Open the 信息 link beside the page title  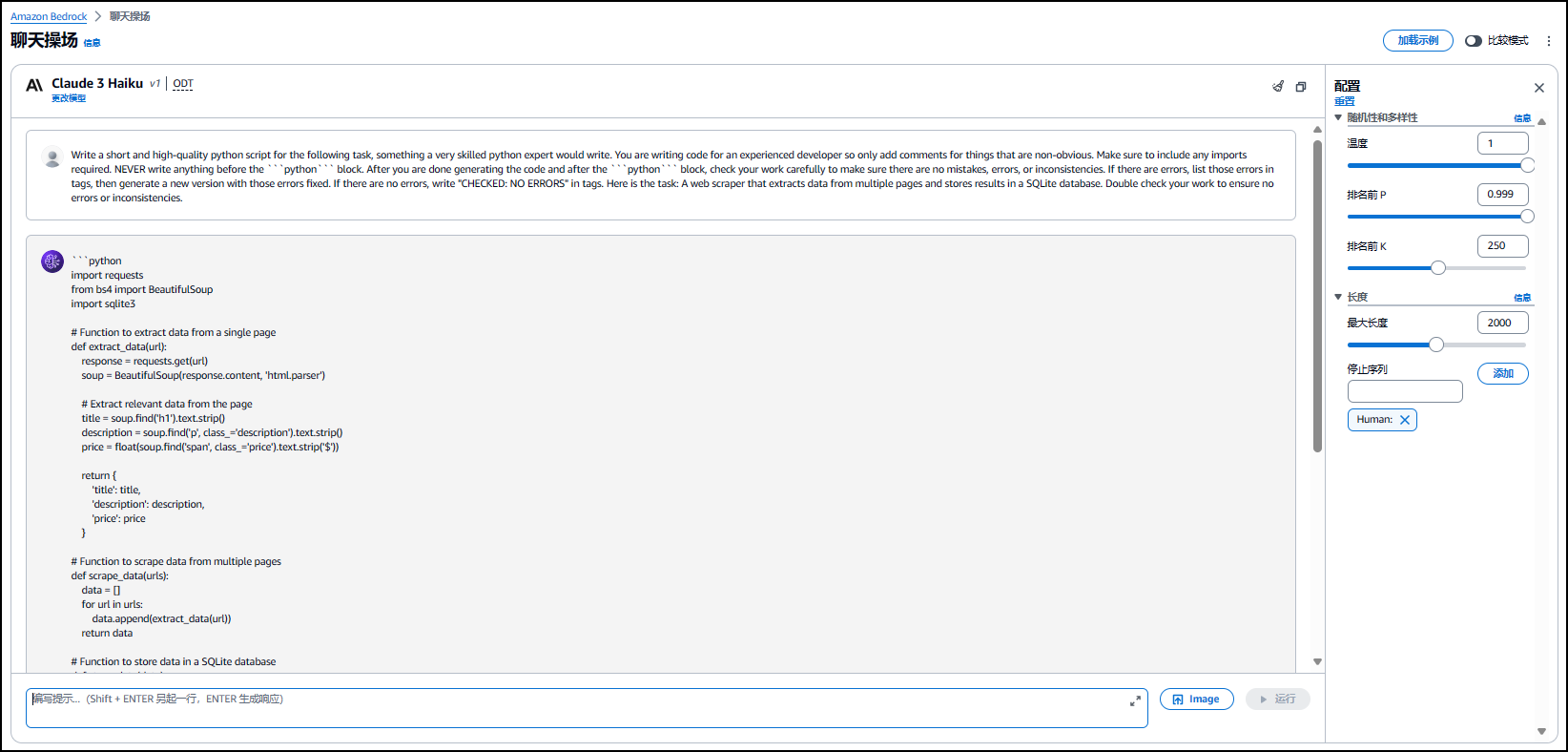[92, 43]
